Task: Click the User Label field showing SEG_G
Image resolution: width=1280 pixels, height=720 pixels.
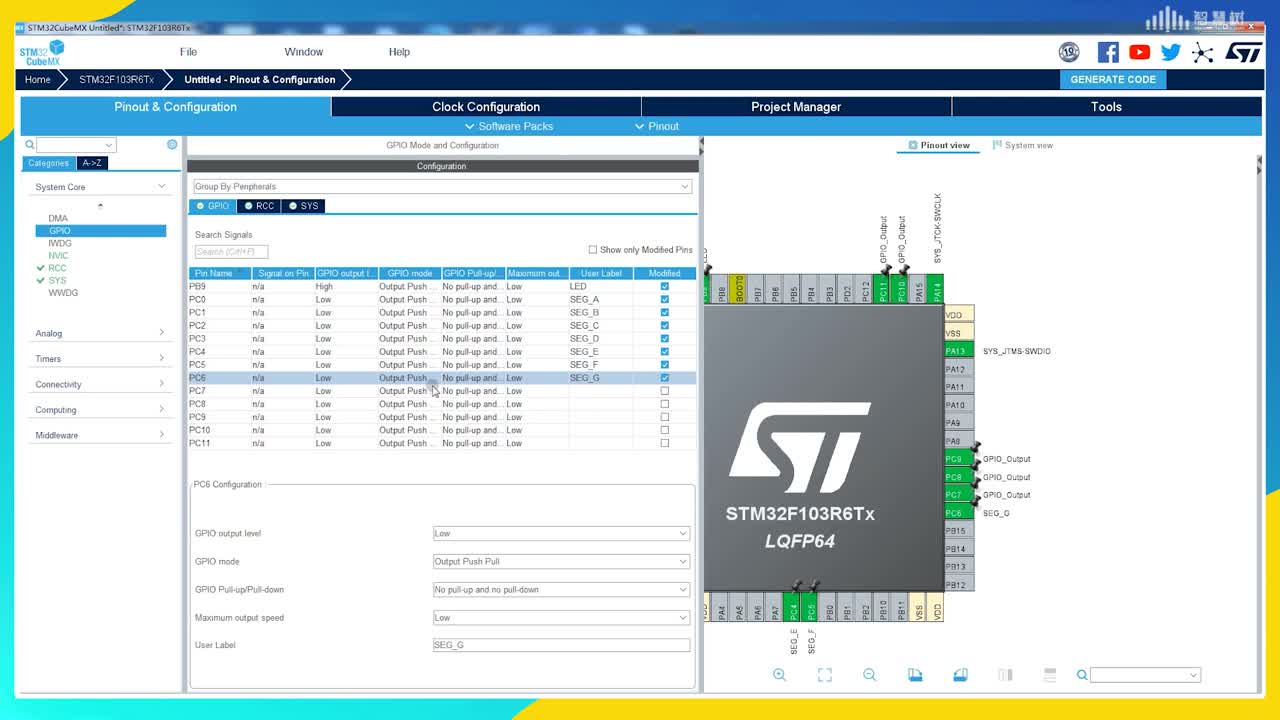Action: 561,645
